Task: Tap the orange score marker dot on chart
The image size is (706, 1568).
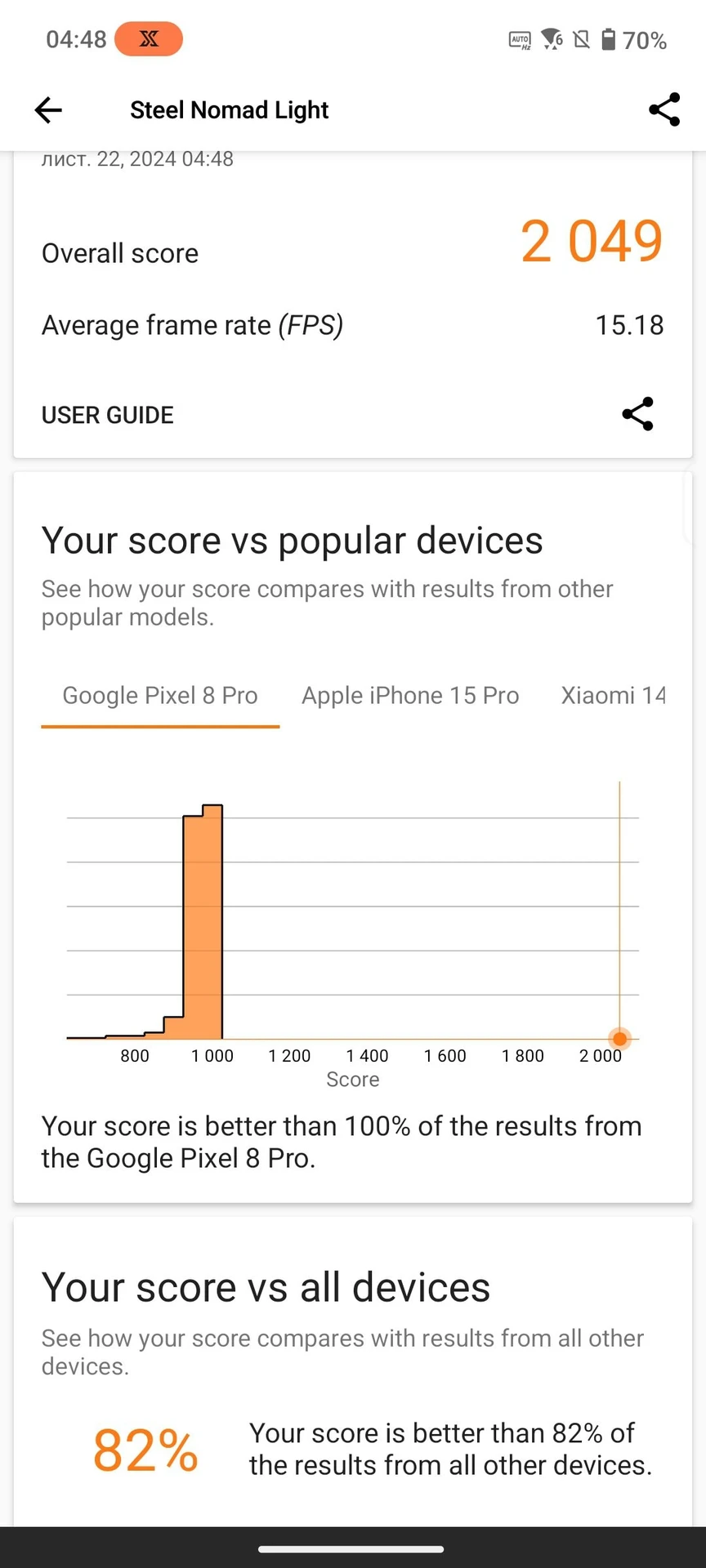Action: coord(620,1039)
